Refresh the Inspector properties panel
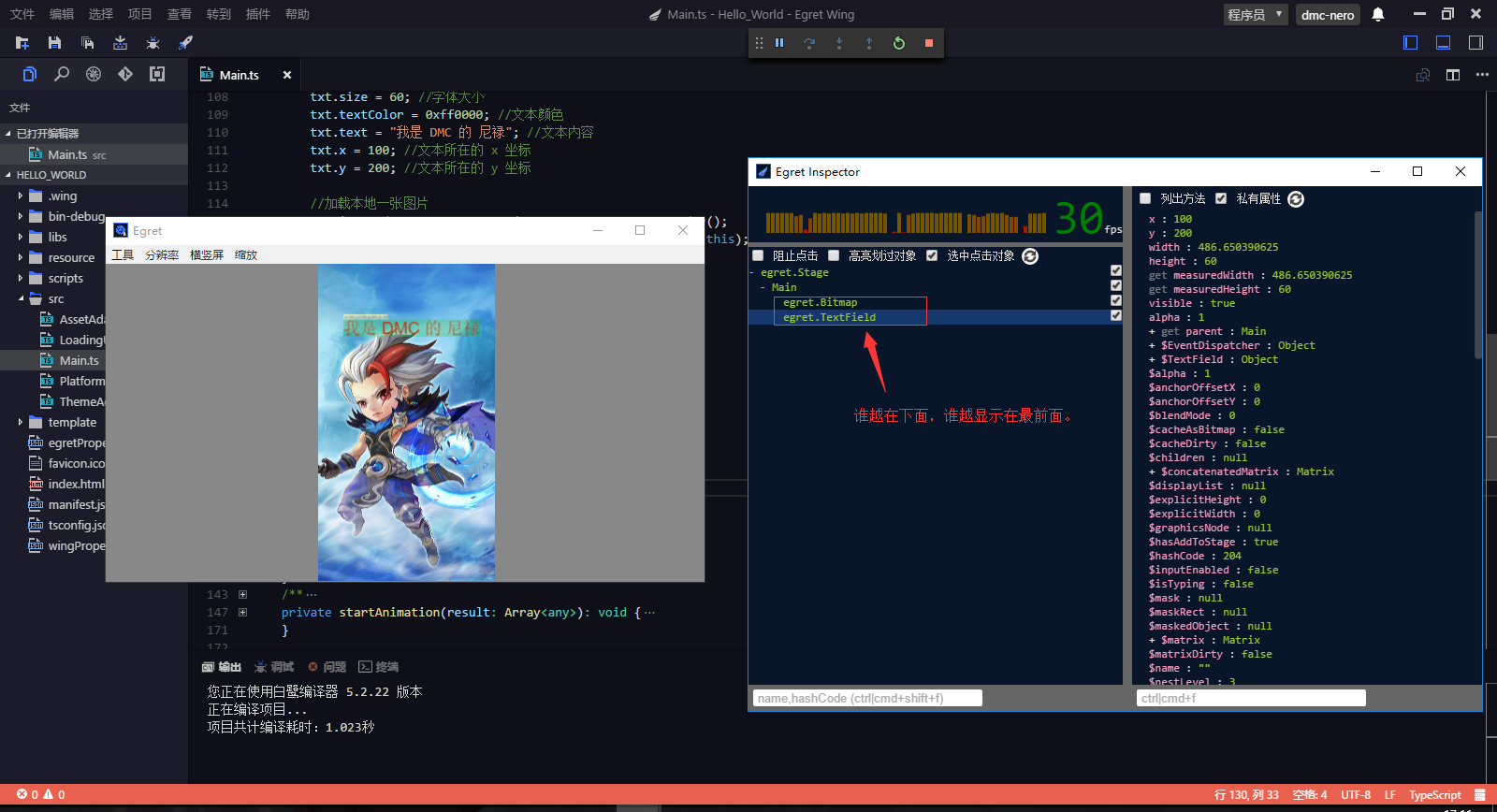1497x812 pixels. point(1296,199)
